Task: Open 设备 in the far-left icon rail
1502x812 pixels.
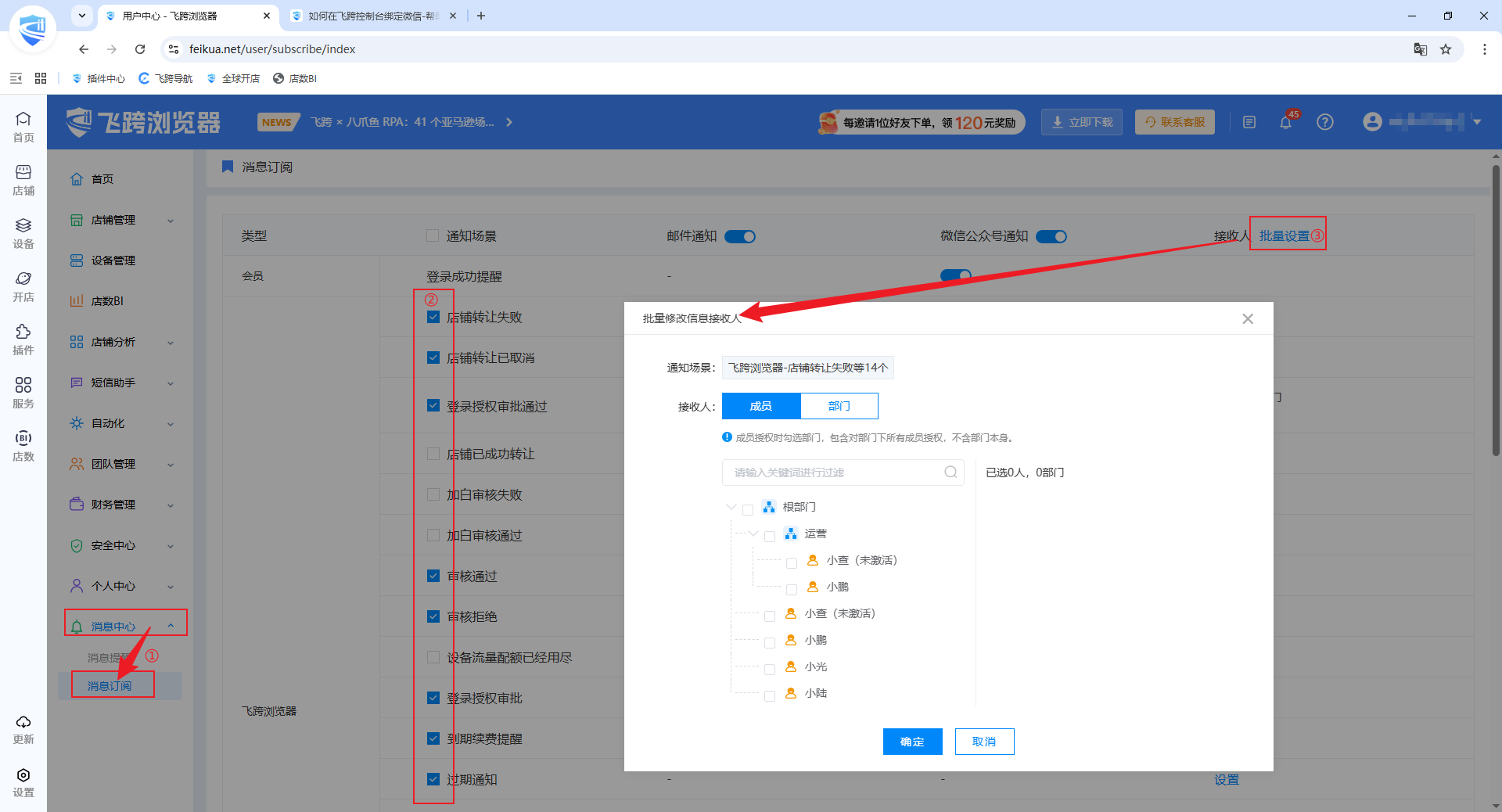Action: click(23, 233)
